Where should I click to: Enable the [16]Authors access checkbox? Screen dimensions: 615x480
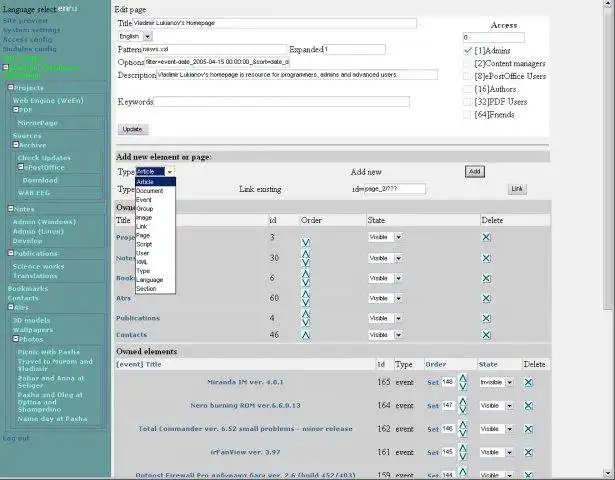(x=467, y=89)
